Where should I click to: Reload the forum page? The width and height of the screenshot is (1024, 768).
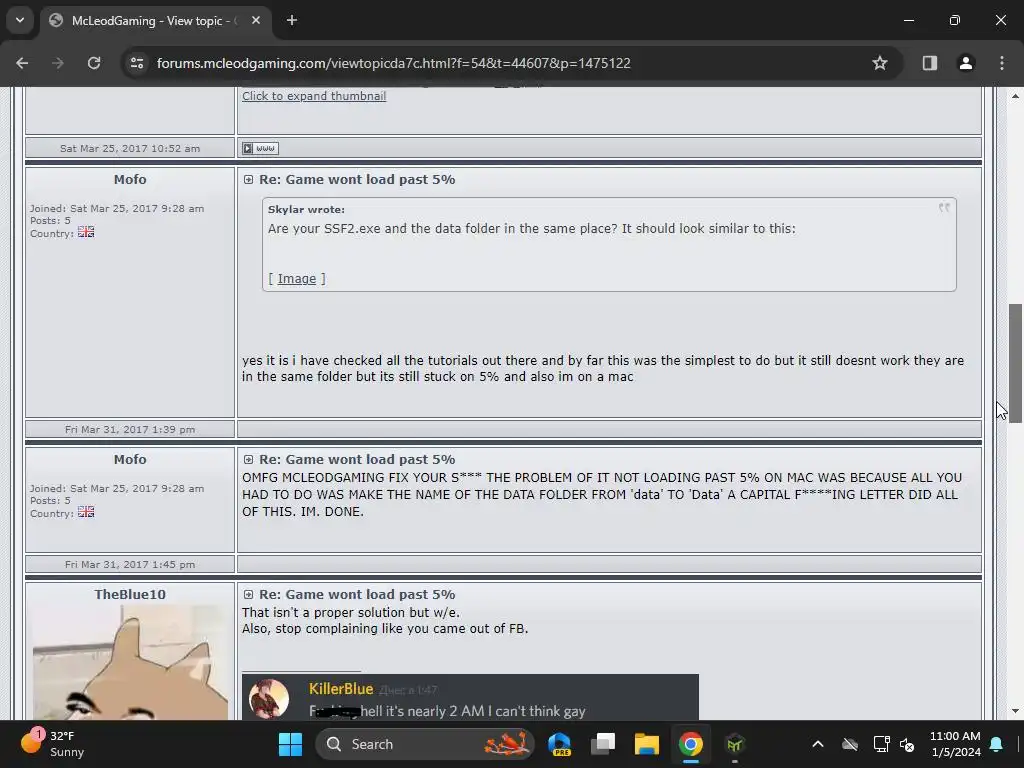point(94,63)
